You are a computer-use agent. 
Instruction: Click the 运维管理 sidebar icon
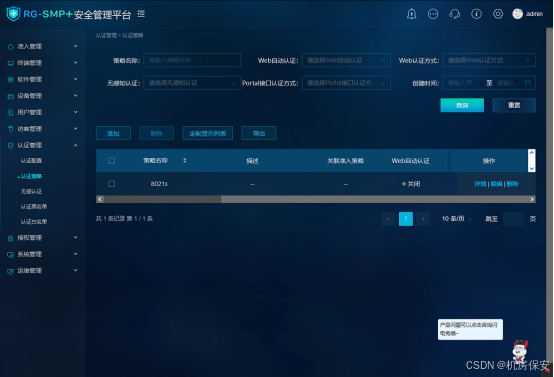tap(11, 271)
